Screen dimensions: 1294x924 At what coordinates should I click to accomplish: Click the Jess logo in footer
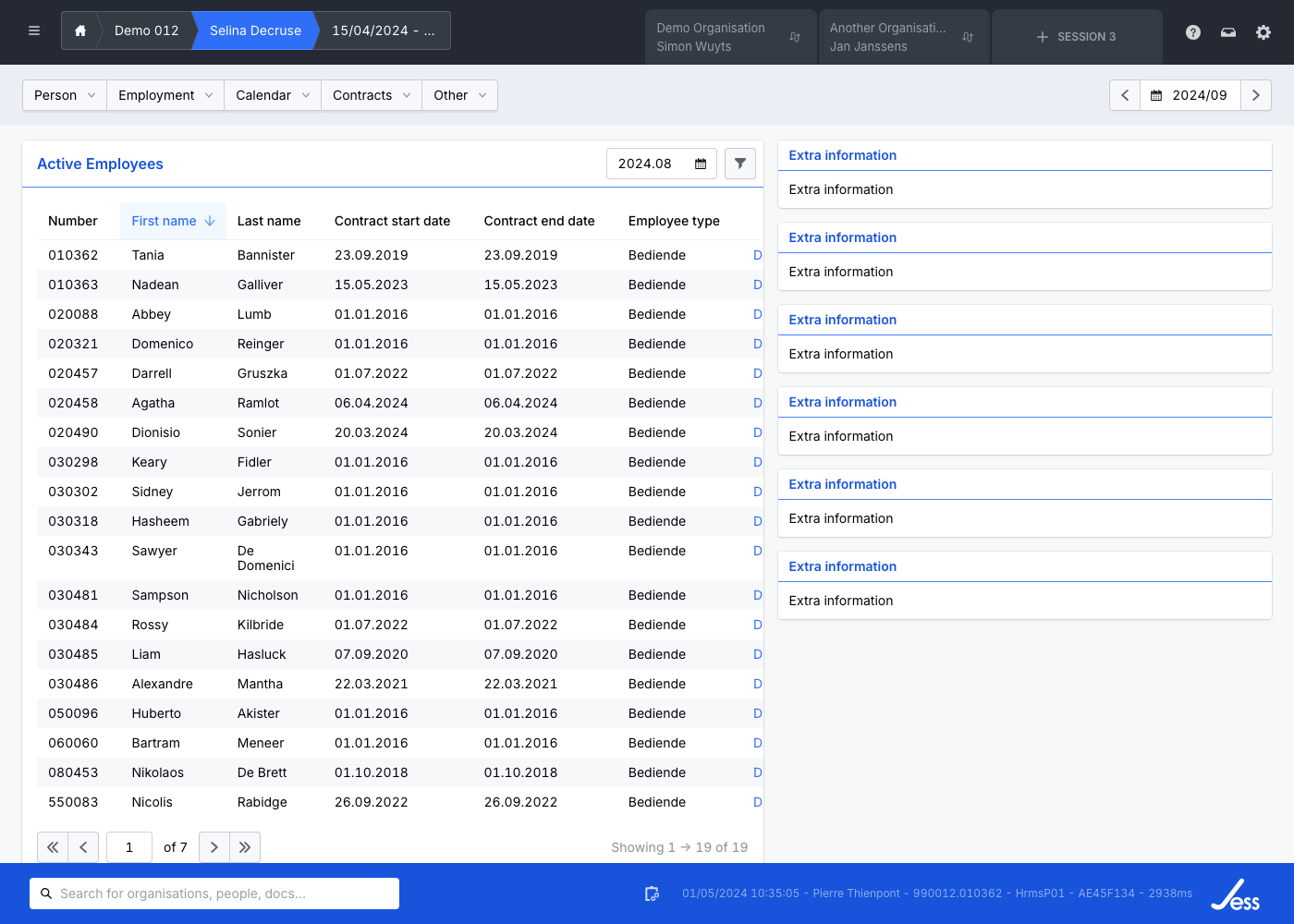[1235, 894]
